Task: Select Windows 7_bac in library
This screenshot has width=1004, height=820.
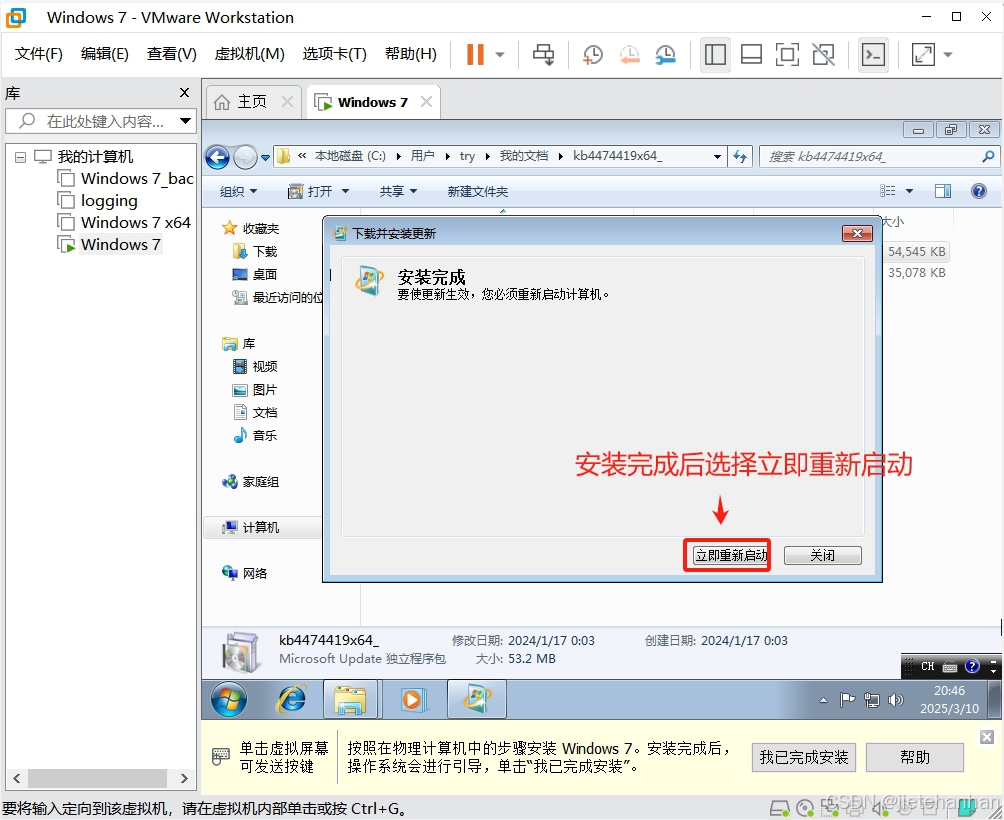Action: tap(137, 179)
